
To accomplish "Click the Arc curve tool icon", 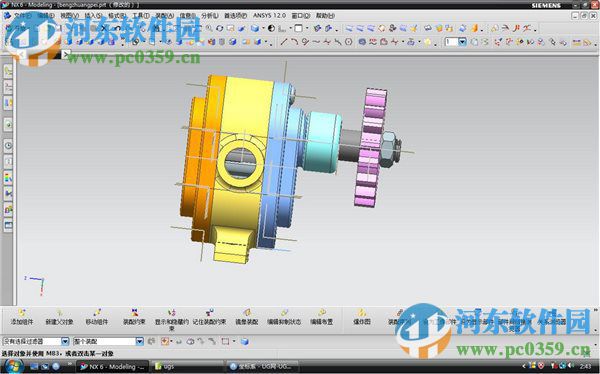I will coord(294,42).
